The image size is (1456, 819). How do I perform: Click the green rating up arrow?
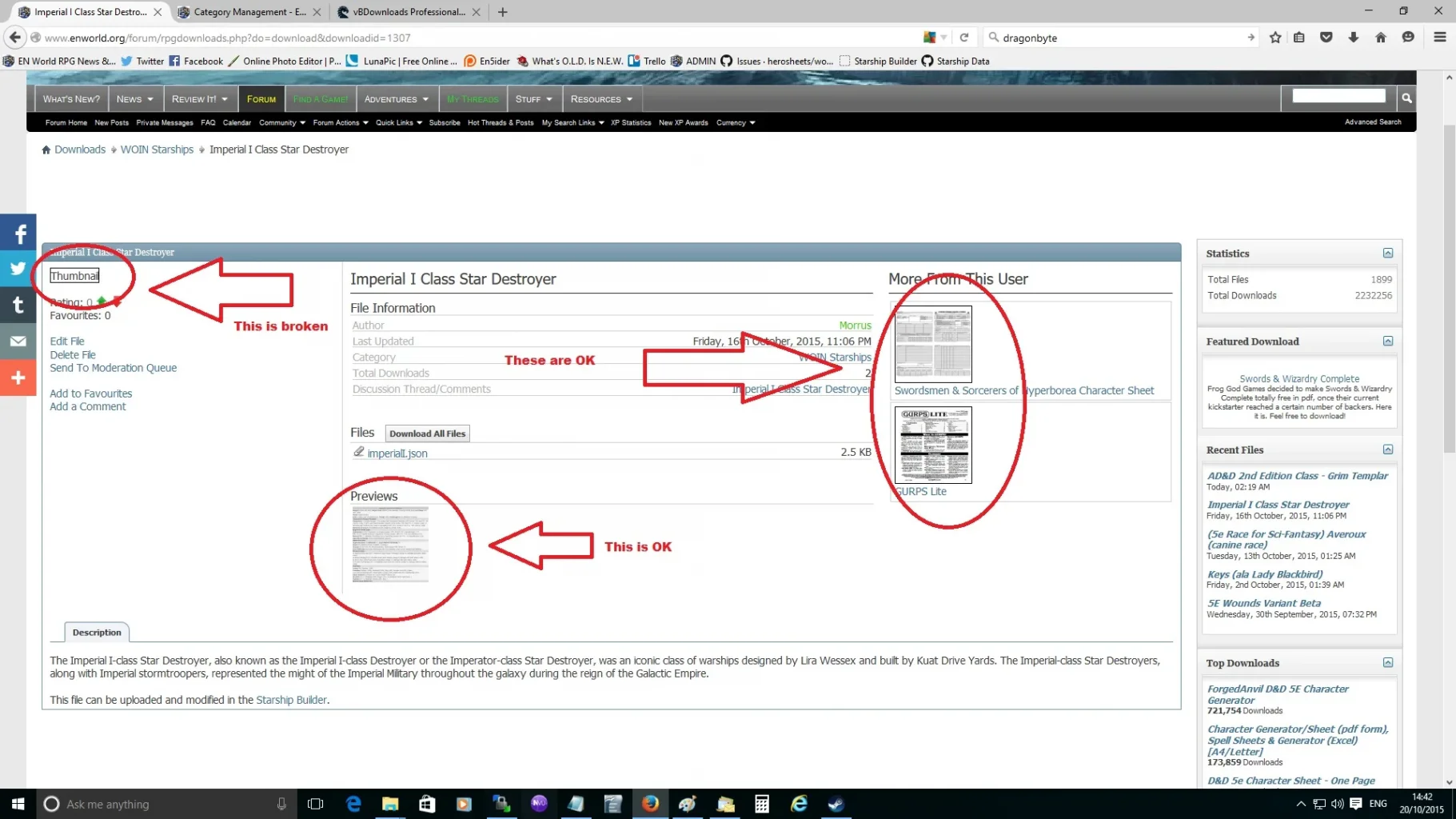pyautogui.click(x=102, y=302)
